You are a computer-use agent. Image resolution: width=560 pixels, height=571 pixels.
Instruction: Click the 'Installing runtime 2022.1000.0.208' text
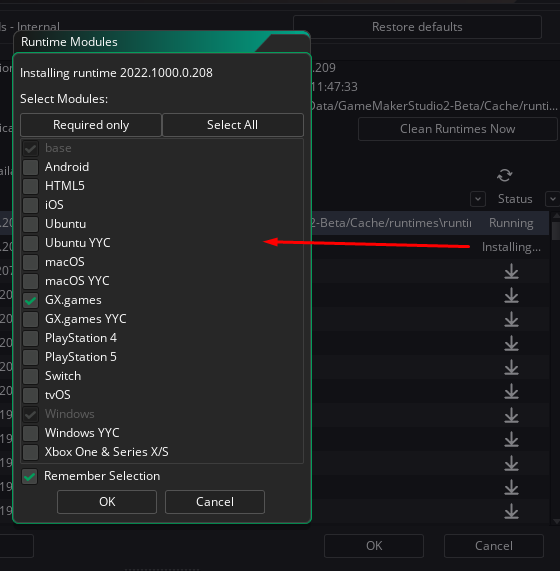116,73
